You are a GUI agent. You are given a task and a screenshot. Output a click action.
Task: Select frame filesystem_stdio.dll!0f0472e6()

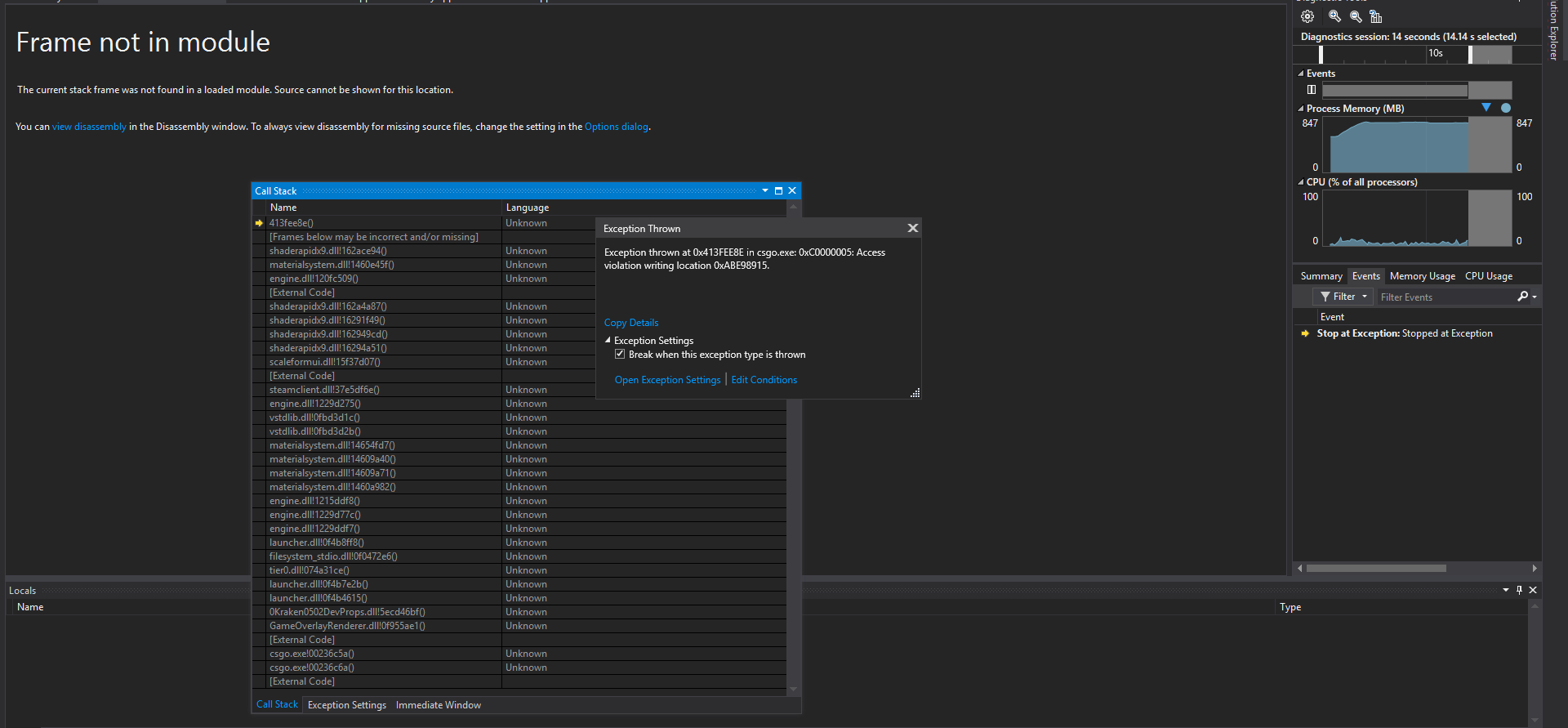pos(333,556)
